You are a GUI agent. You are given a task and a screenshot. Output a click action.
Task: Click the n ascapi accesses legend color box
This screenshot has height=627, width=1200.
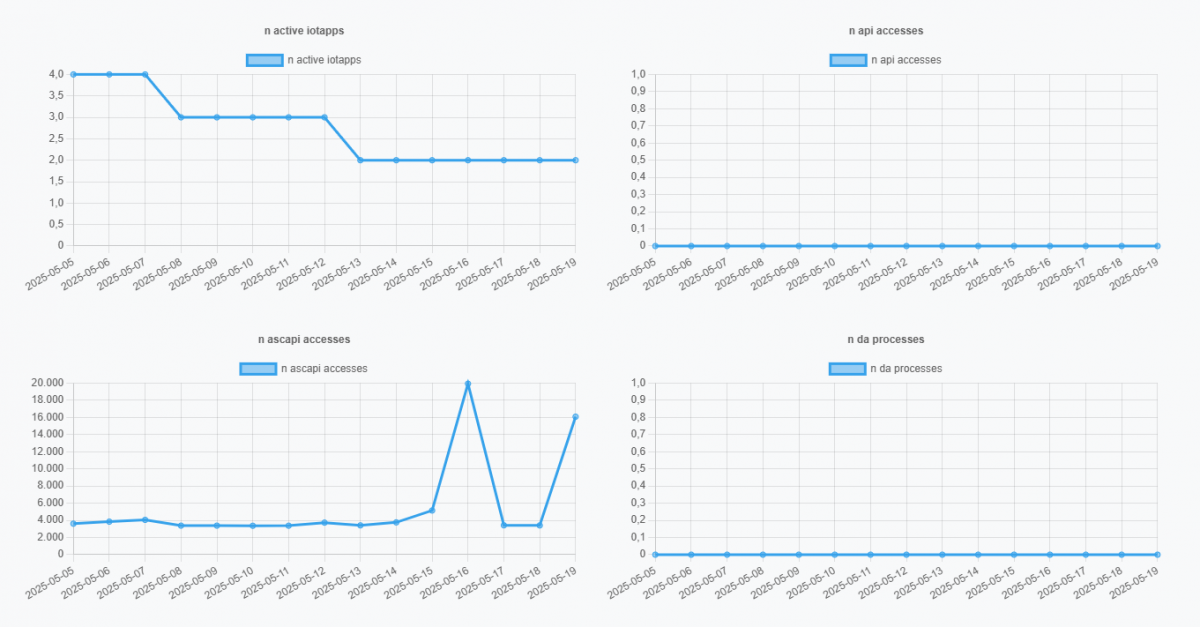[x=258, y=369]
